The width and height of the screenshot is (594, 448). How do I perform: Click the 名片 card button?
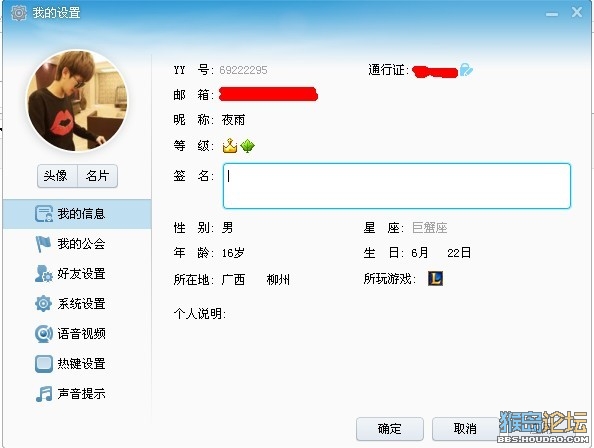click(98, 176)
